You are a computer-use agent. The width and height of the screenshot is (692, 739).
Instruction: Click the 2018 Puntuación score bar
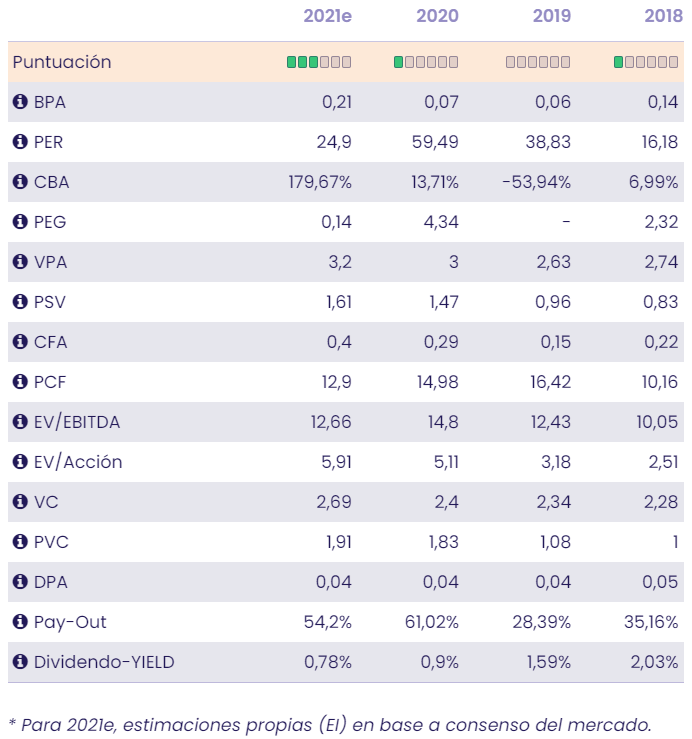click(x=646, y=62)
